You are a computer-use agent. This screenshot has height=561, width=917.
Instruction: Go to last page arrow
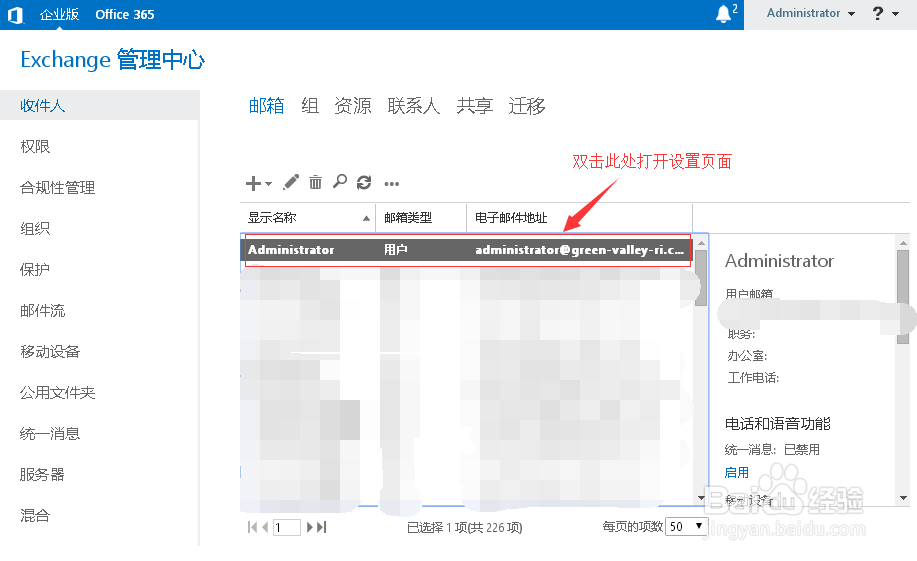pos(322,527)
